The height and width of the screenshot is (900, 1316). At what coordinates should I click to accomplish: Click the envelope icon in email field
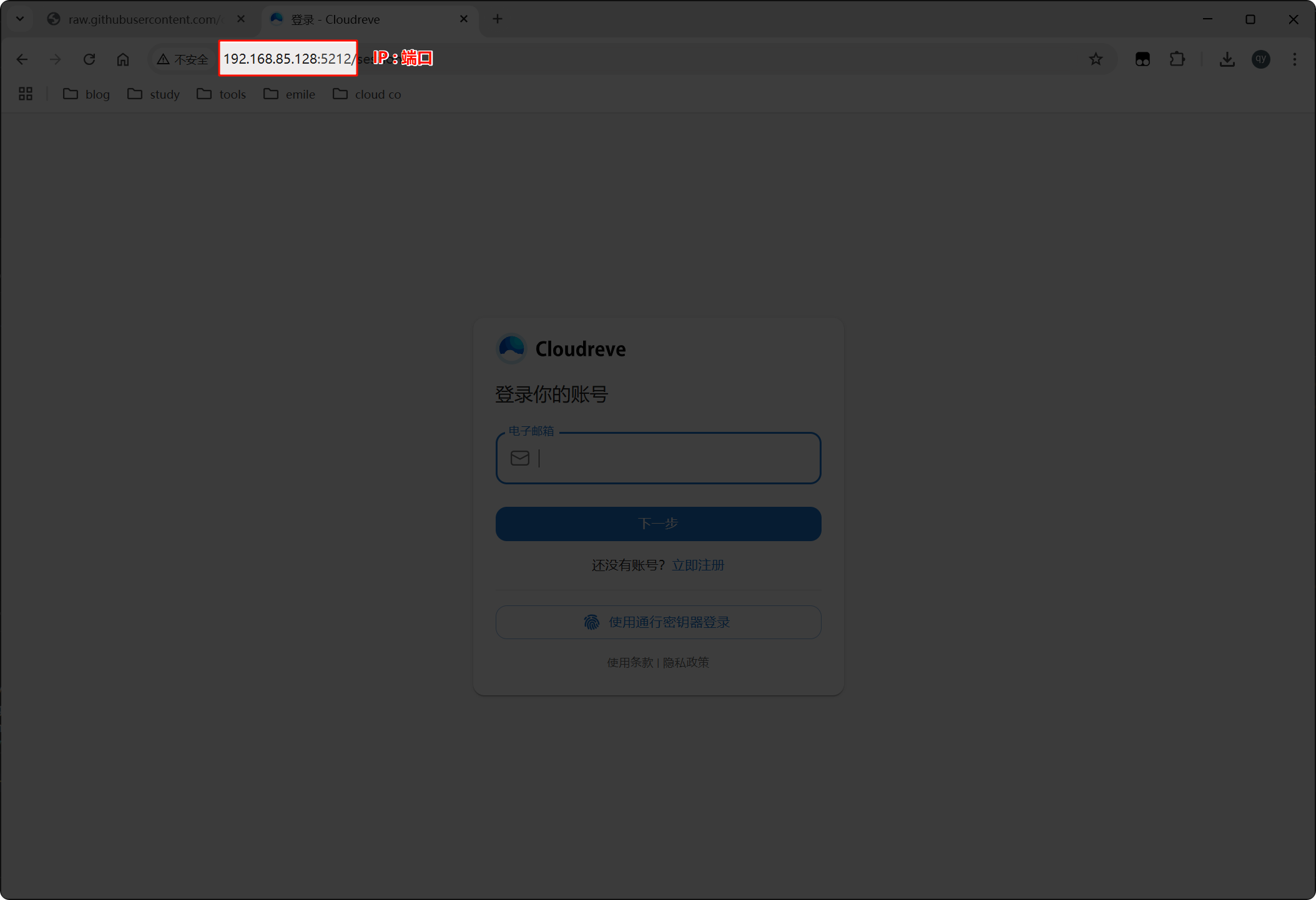pos(520,458)
